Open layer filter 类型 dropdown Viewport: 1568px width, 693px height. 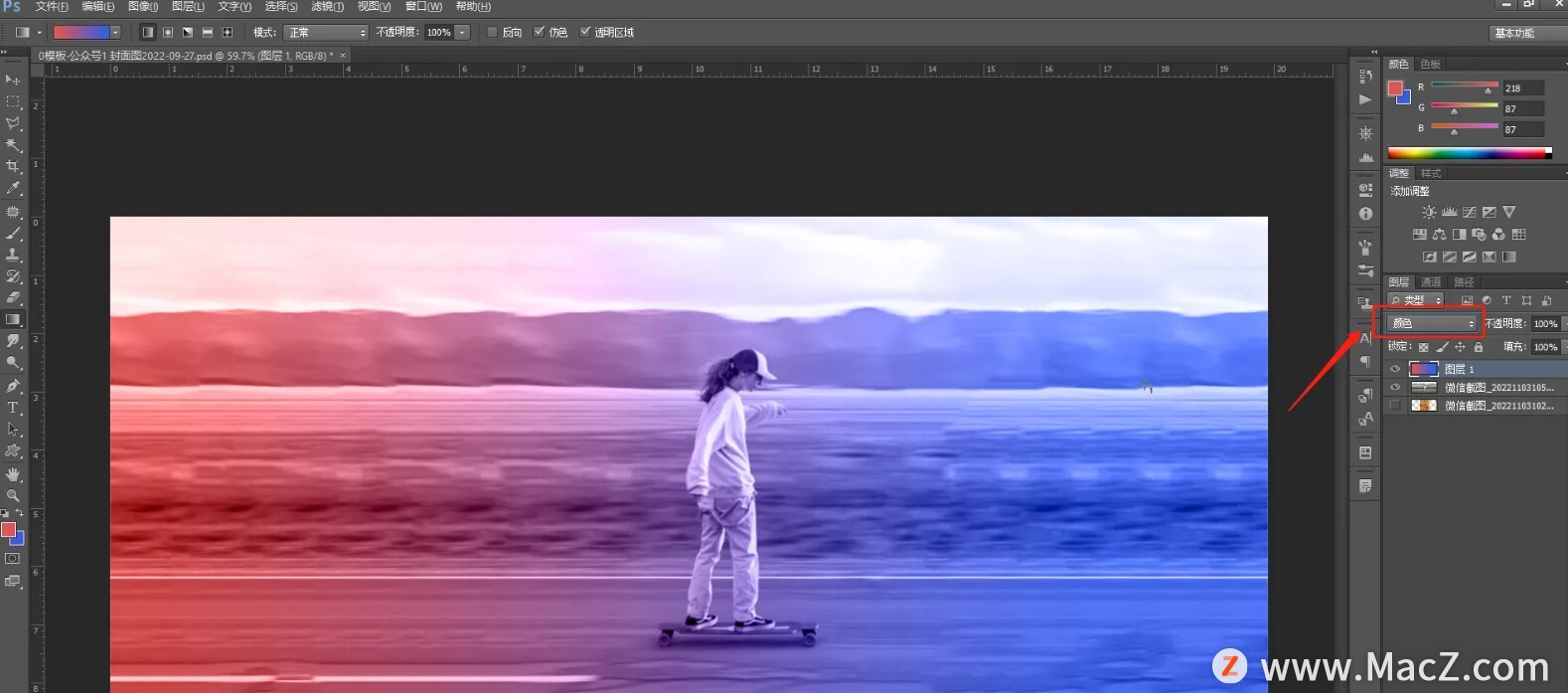point(1416,300)
